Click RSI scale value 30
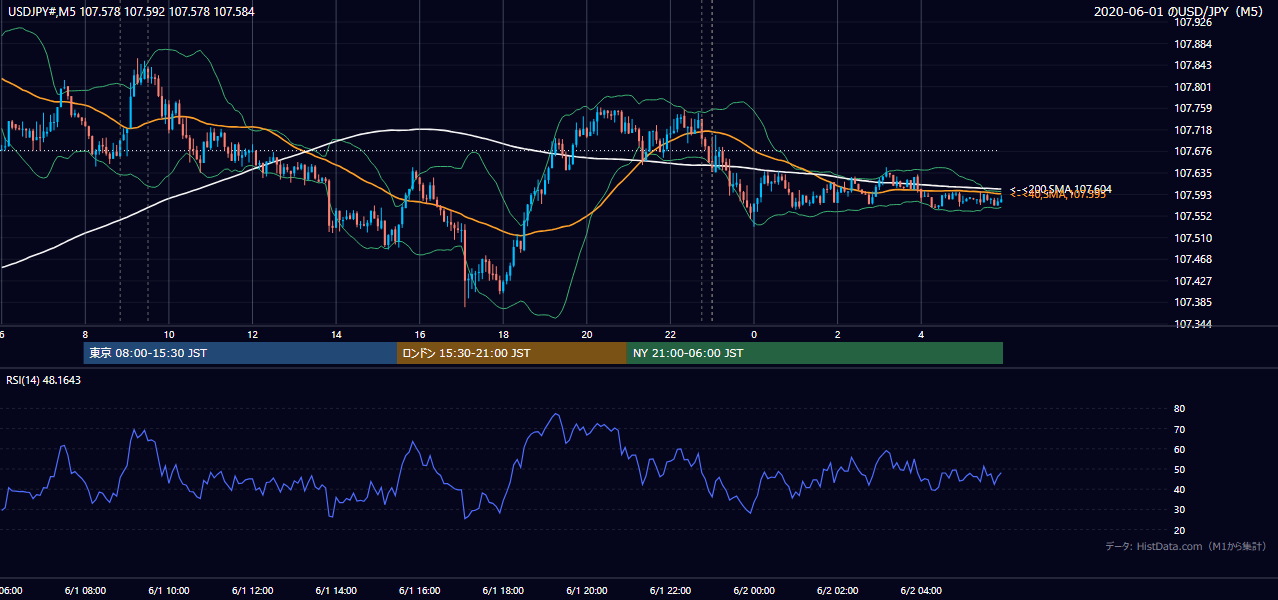The image size is (1278, 600). pos(1179,510)
